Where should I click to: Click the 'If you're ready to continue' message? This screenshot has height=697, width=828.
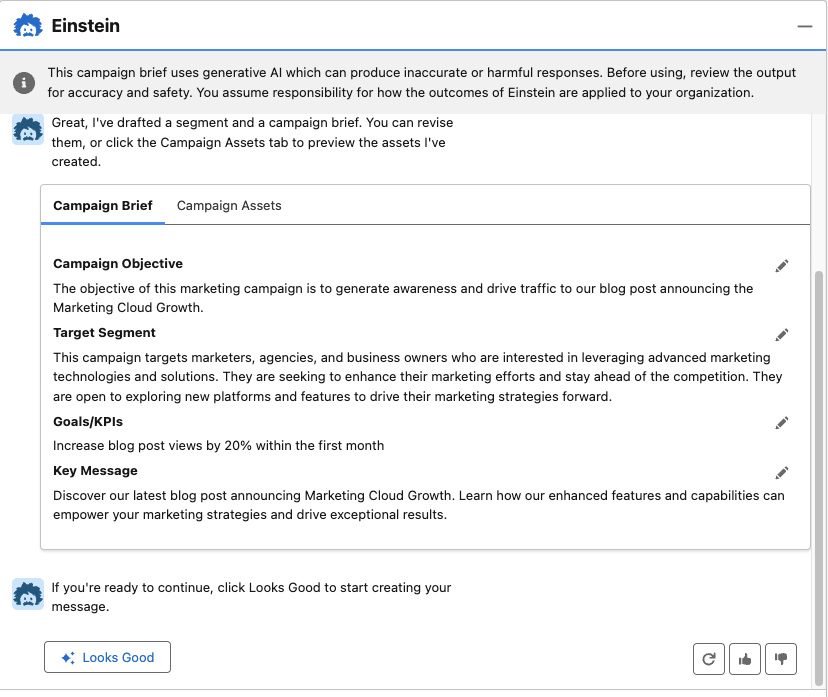click(251, 597)
